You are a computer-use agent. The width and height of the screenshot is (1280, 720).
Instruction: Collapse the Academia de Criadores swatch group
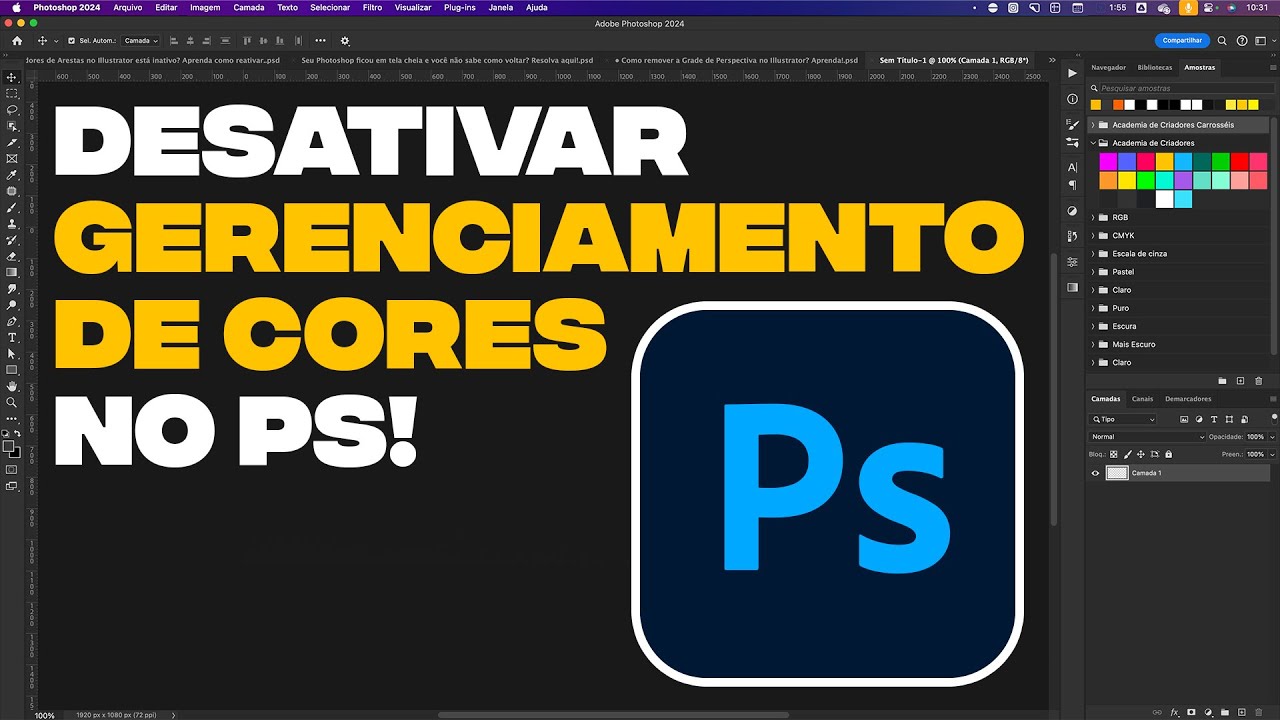(1093, 143)
